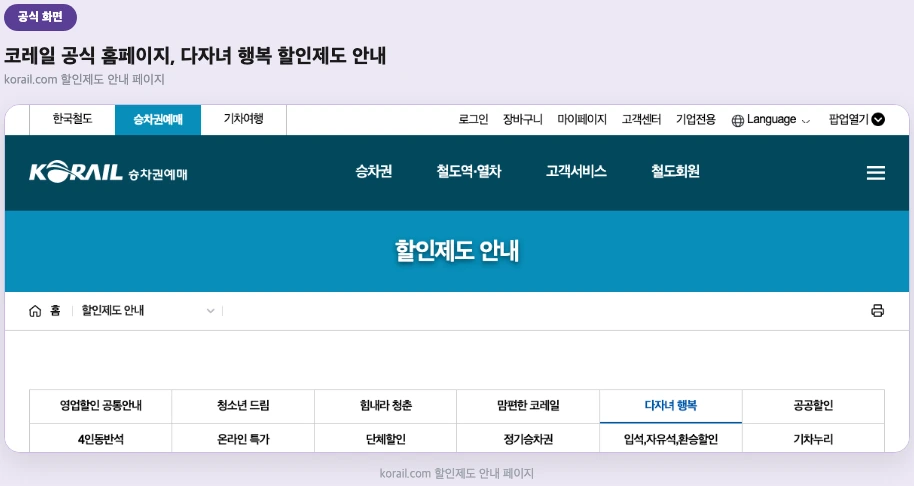Select 영업할인 공통안내 tab
The width and height of the screenshot is (914, 486).
coord(101,406)
